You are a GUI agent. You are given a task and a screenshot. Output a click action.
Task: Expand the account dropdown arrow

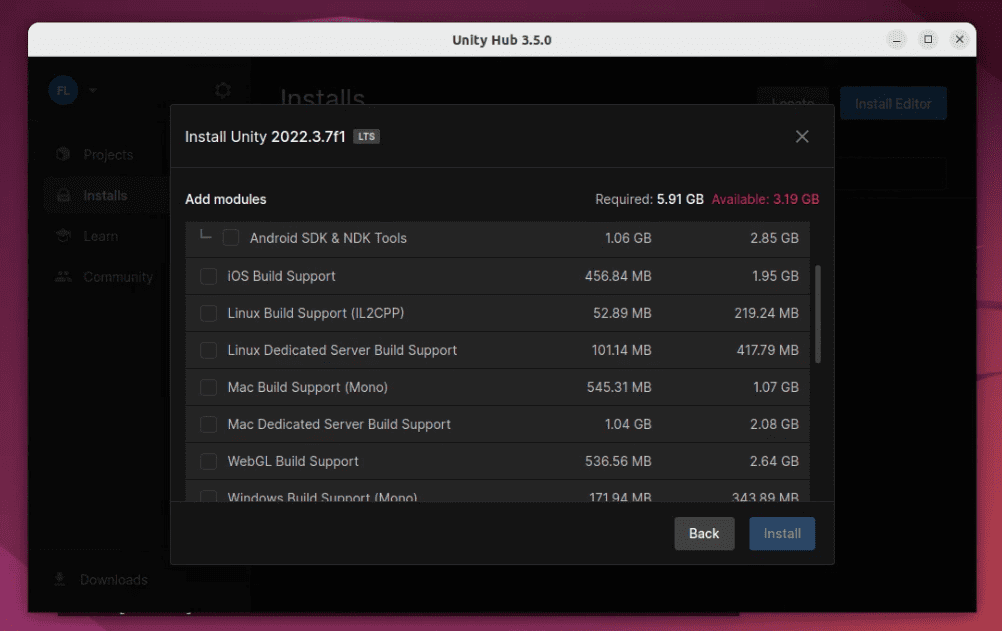[93, 90]
